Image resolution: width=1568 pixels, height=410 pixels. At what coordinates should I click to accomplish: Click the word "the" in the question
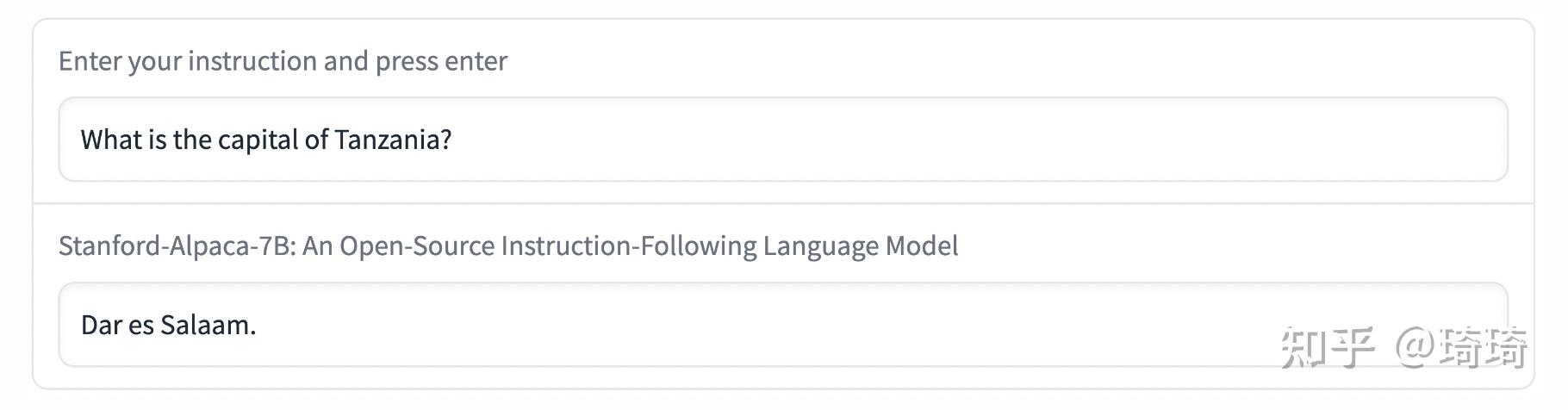pyautogui.click(x=192, y=140)
